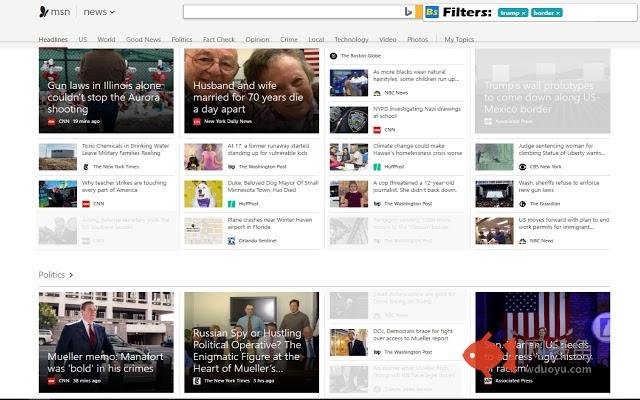The image size is (640, 400).
Task: Go to the Good News tab
Action: pyautogui.click(x=143, y=39)
